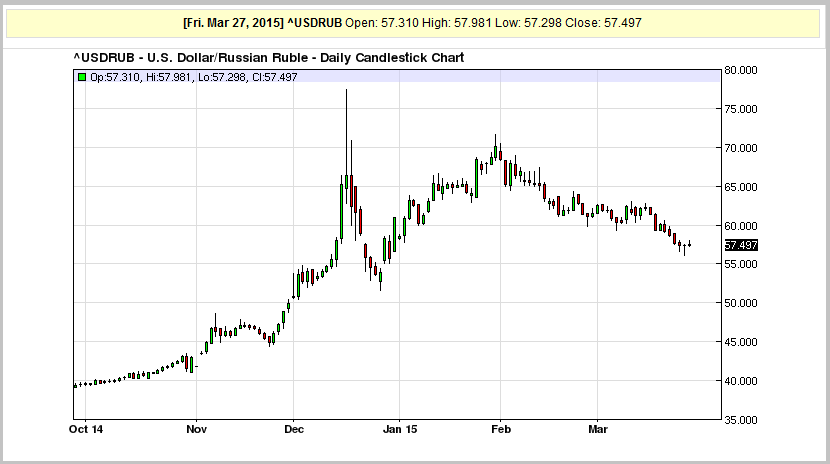Click the 70.000 price axis label
The width and height of the screenshot is (830, 464).
coord(741,148)
